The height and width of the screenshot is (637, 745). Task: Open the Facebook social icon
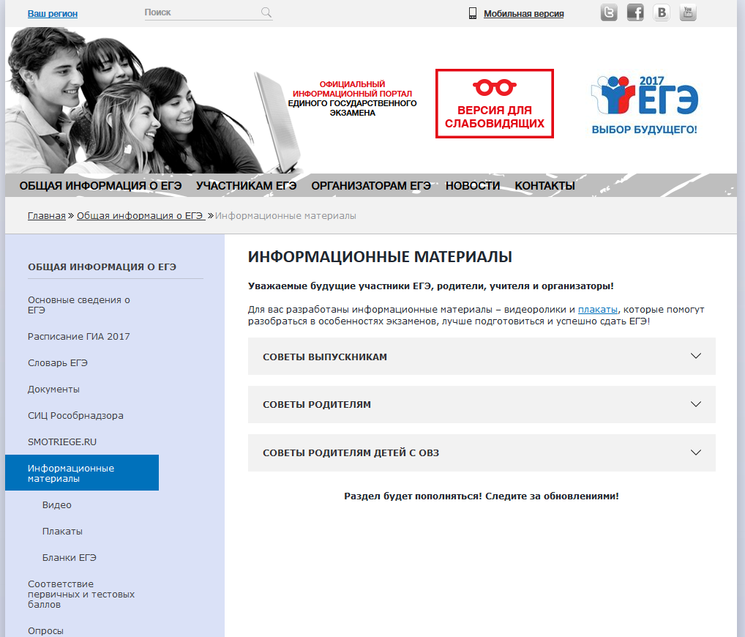[x=635, y=13]
